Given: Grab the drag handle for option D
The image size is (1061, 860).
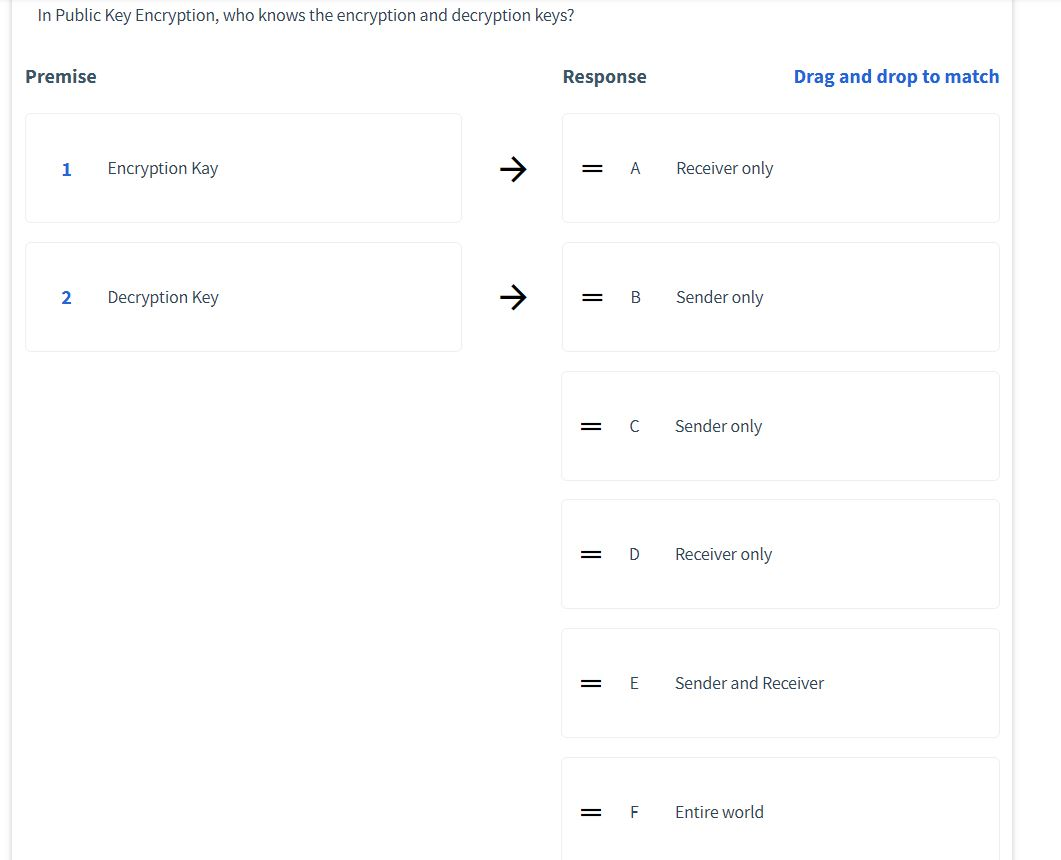Looking at the screenshot, I should (x=591, y=554).
